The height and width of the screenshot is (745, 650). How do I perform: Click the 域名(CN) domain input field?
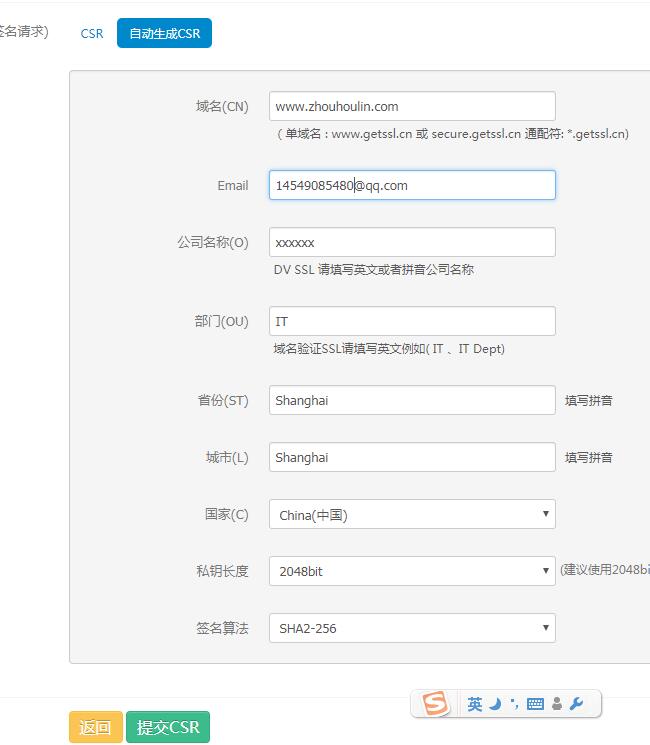411,106
